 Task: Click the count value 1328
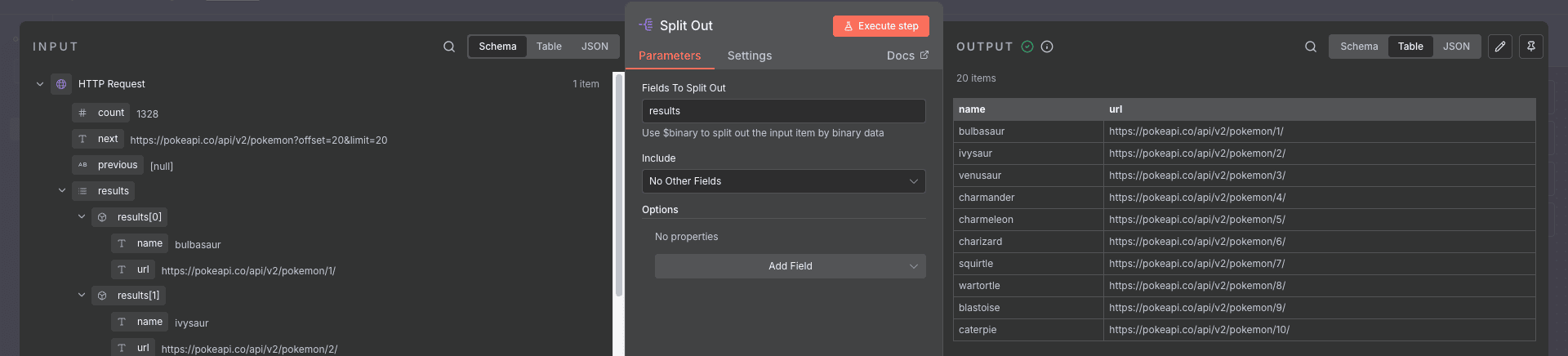click(x=147, y=113)
